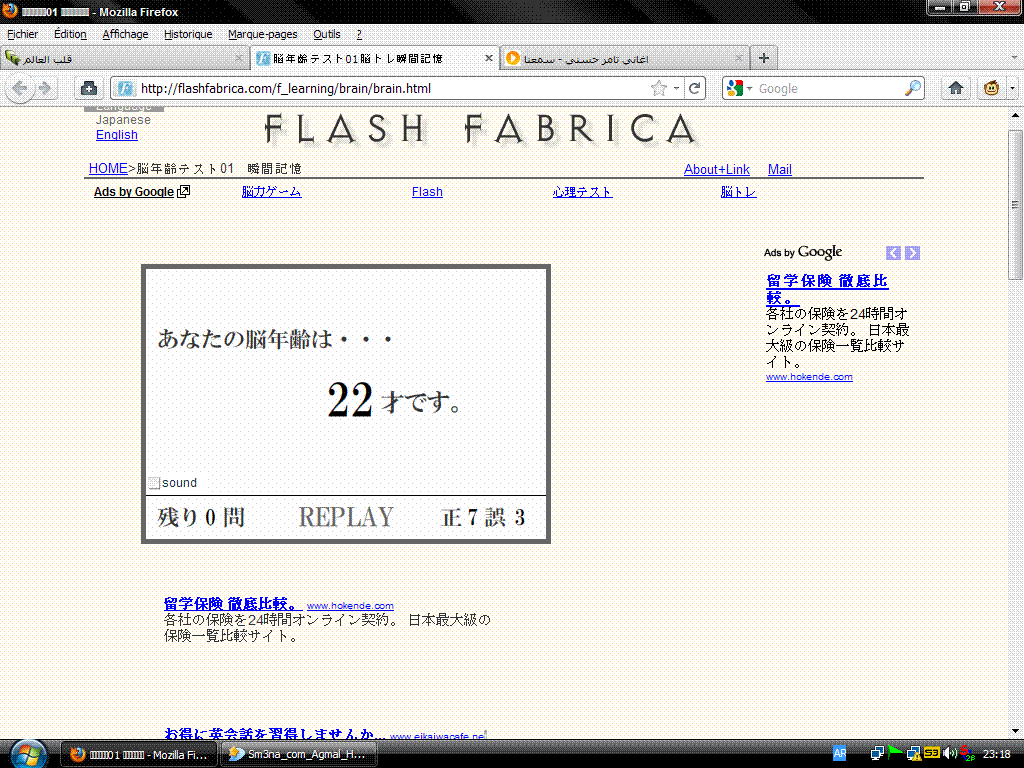1024x768 pixels.
Task: Open the home page via the Home icon
Action: pos(955,88)
